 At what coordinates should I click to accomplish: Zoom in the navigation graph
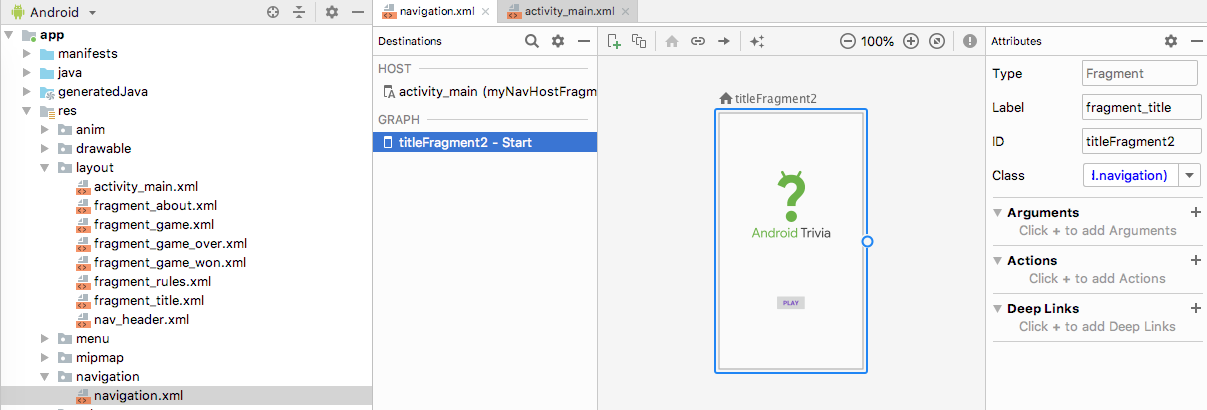(910, 42)
